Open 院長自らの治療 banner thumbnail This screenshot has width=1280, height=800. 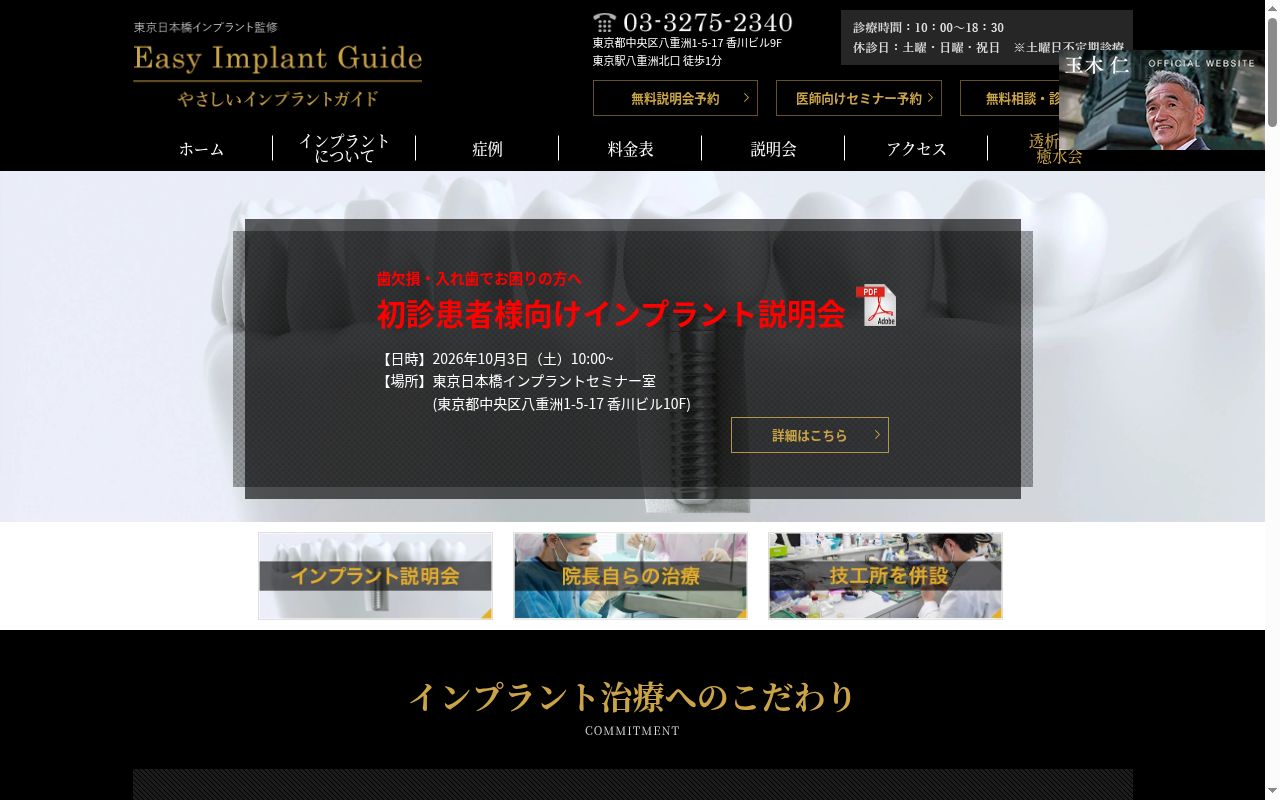(x=630, y=576)
